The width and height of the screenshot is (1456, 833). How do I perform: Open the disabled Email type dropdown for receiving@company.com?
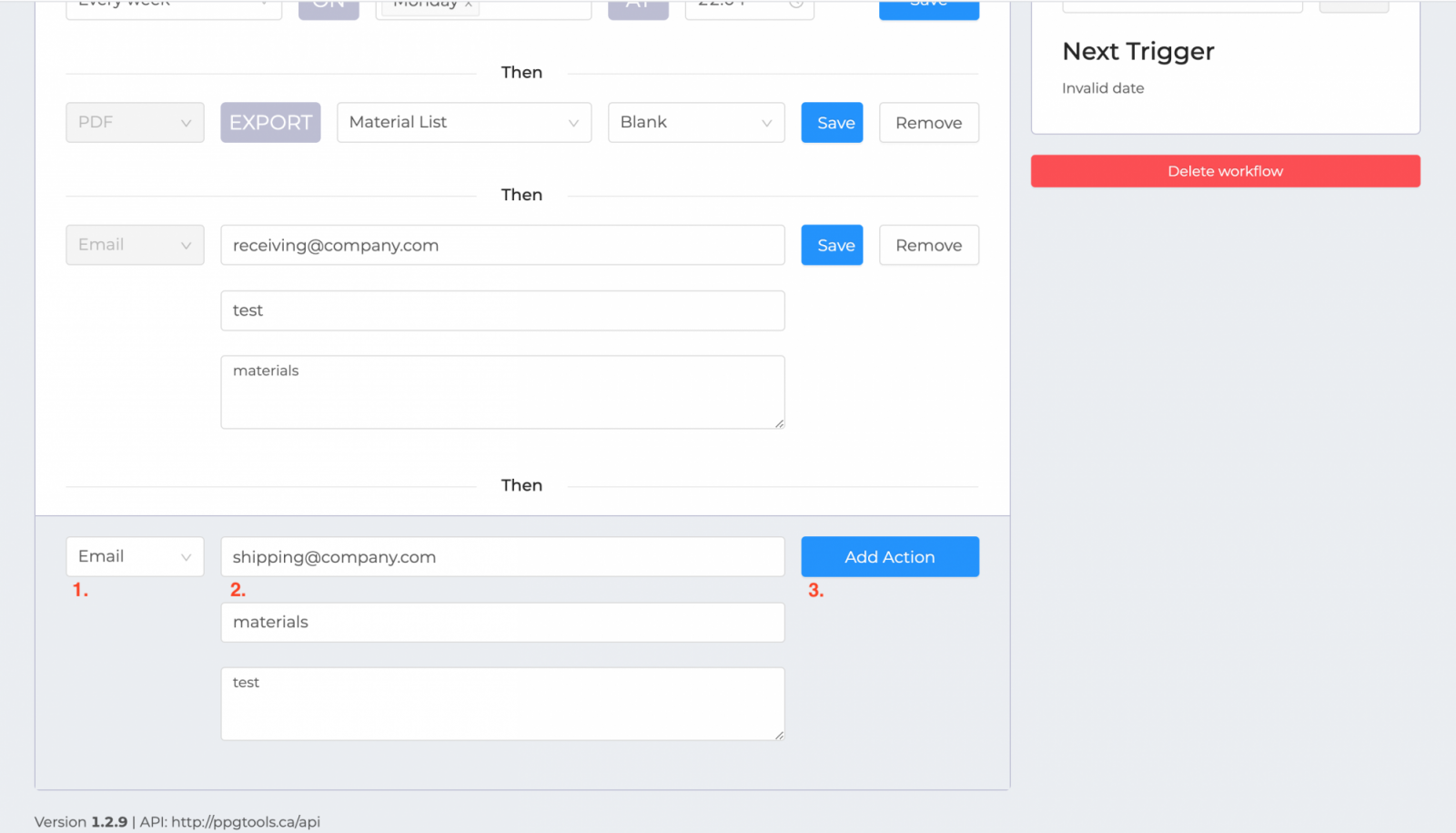click(135, 245)
